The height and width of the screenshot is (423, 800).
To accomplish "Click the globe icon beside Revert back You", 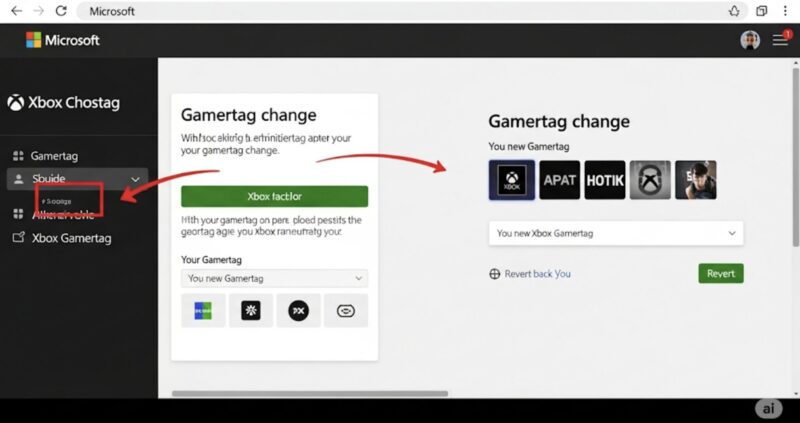I will click(x=494, y=274).
